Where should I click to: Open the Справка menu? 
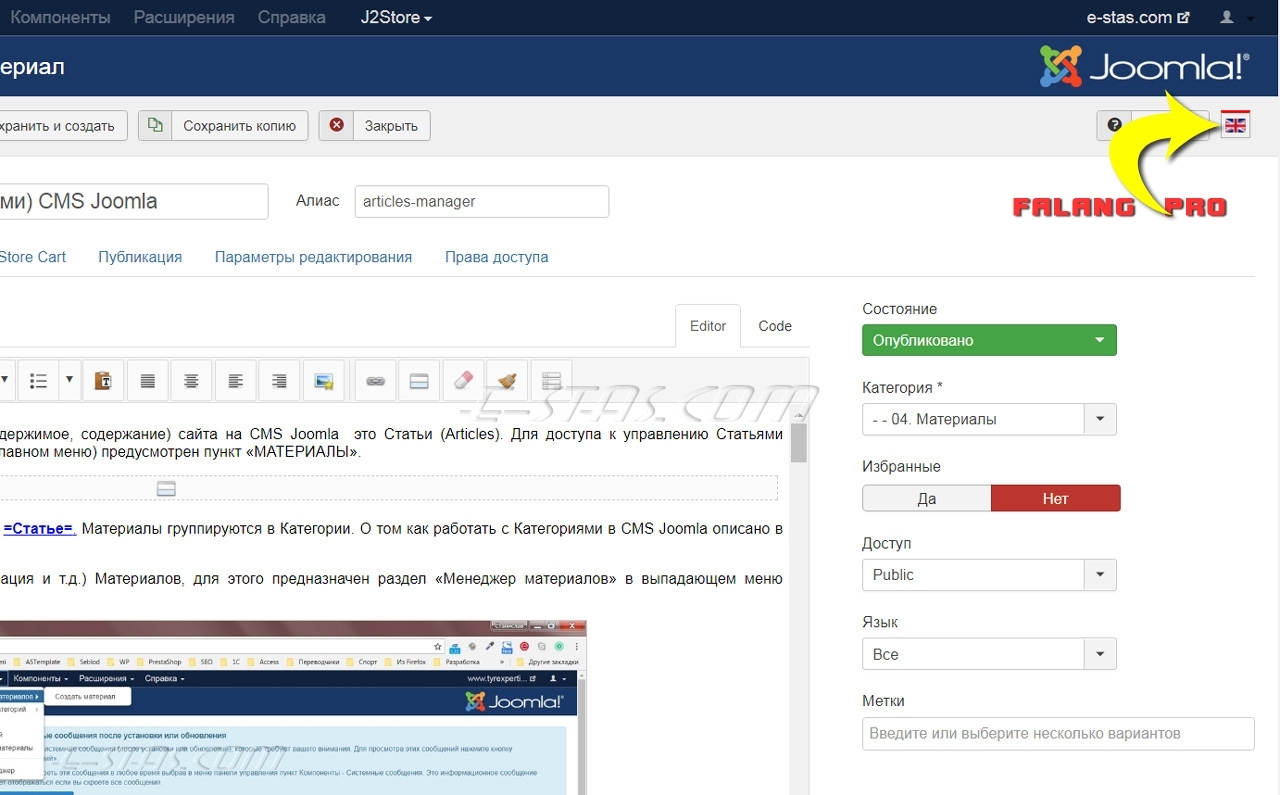(291, 17)
